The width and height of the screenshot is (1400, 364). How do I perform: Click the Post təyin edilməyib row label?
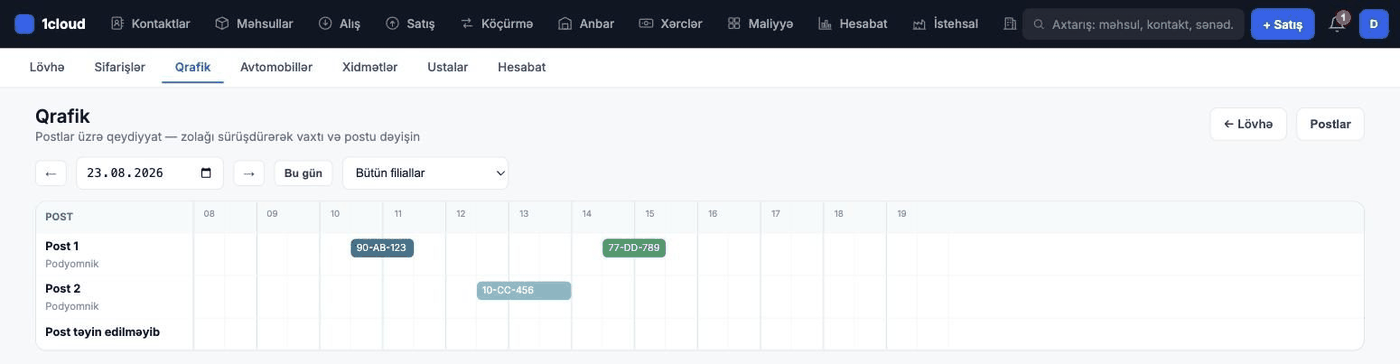click(102, 332)
